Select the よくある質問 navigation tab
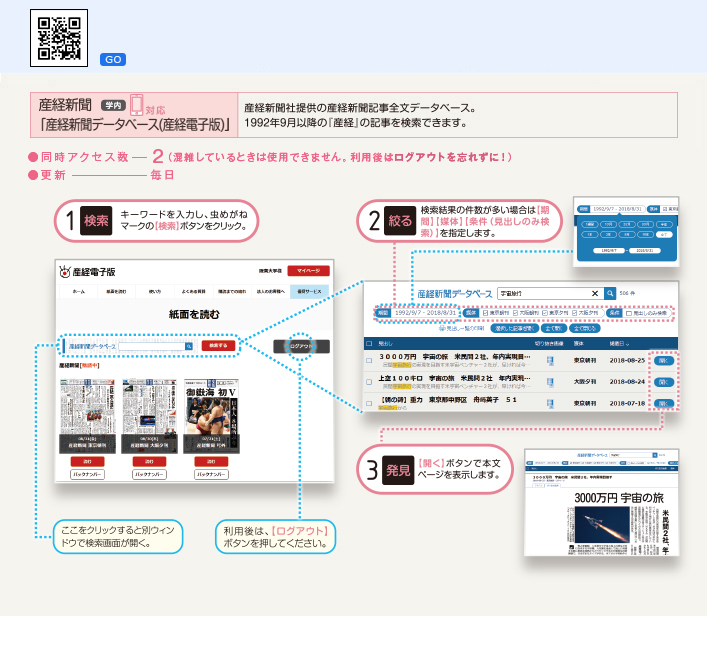The height and width of the screenshot is (650, 707). click(193, 292)
